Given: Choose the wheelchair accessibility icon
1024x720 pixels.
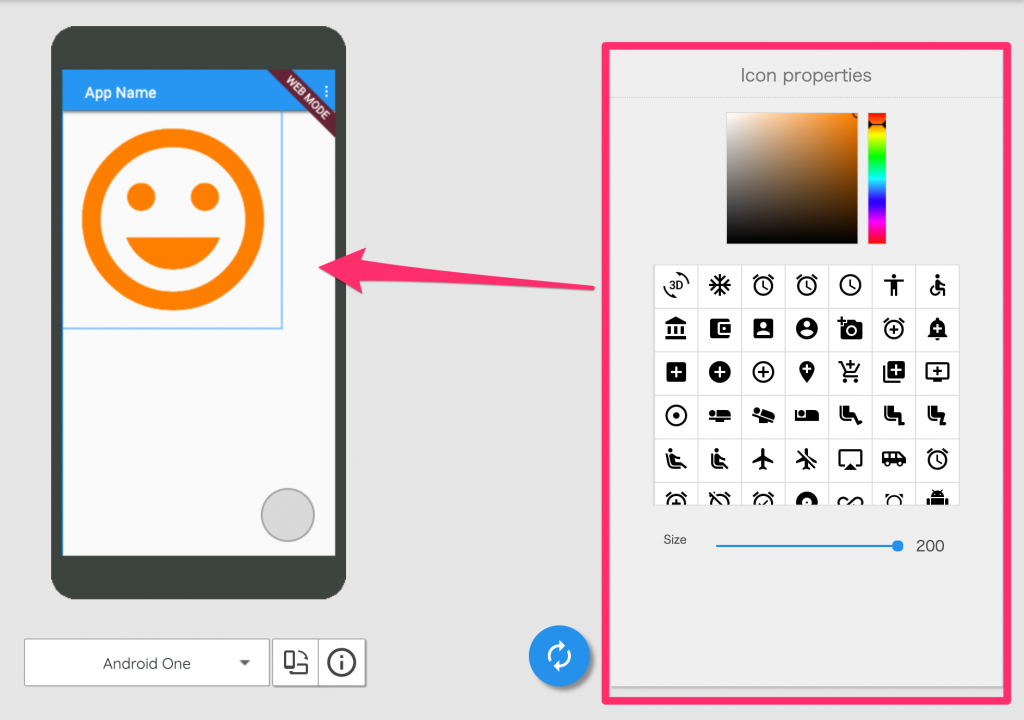Looking at the screenshot, I should click(938, 285).
